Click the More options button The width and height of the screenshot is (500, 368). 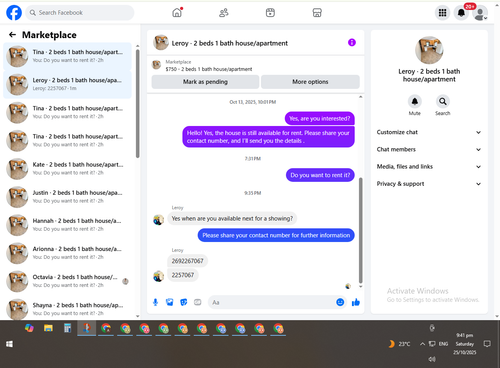pyautogui.click(x=310, y=82)
